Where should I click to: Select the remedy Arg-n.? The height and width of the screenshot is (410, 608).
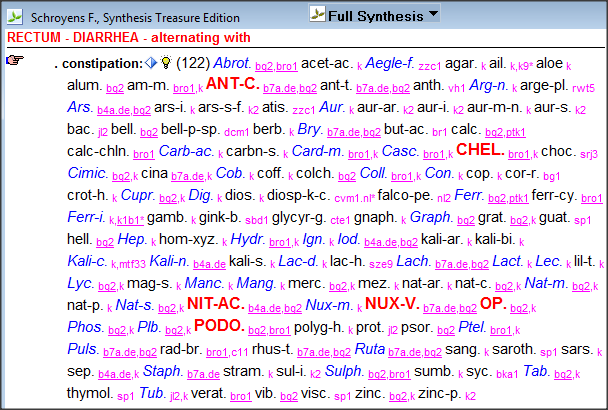489,85
